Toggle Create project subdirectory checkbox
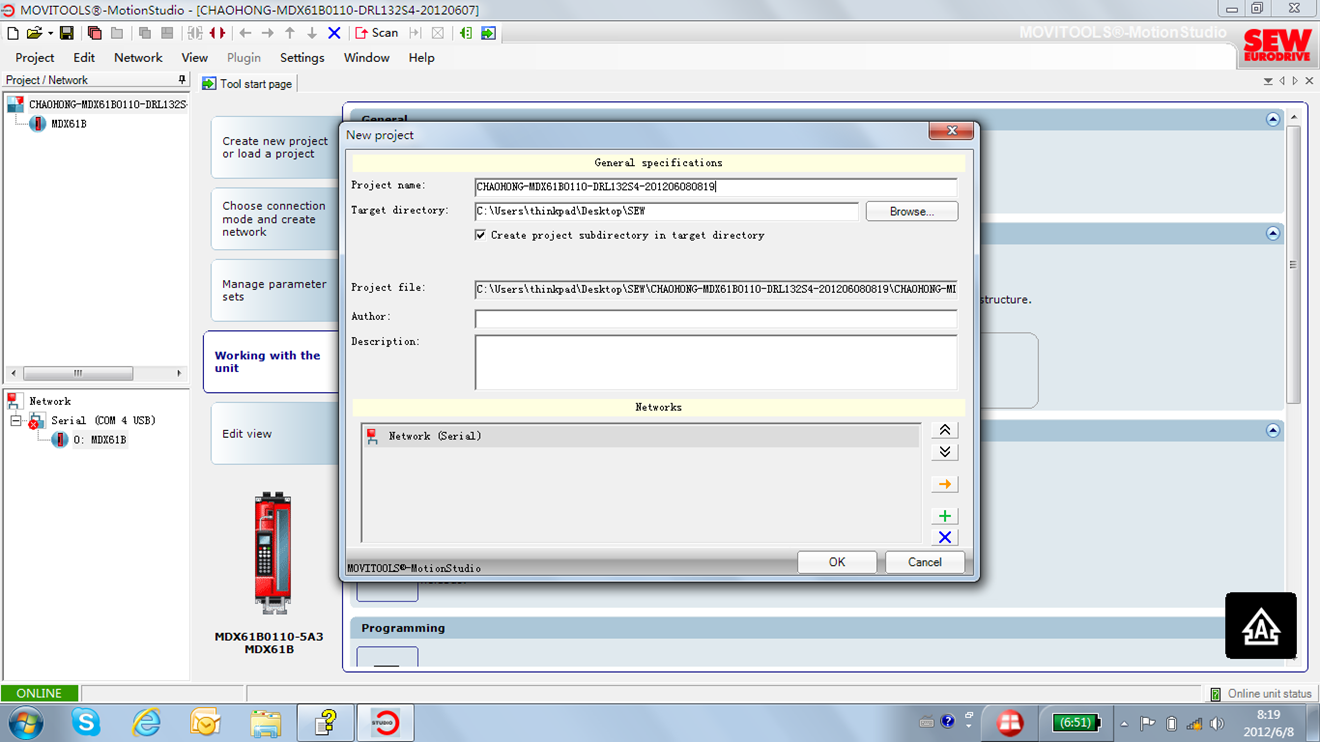 click(x=481, y=235)
